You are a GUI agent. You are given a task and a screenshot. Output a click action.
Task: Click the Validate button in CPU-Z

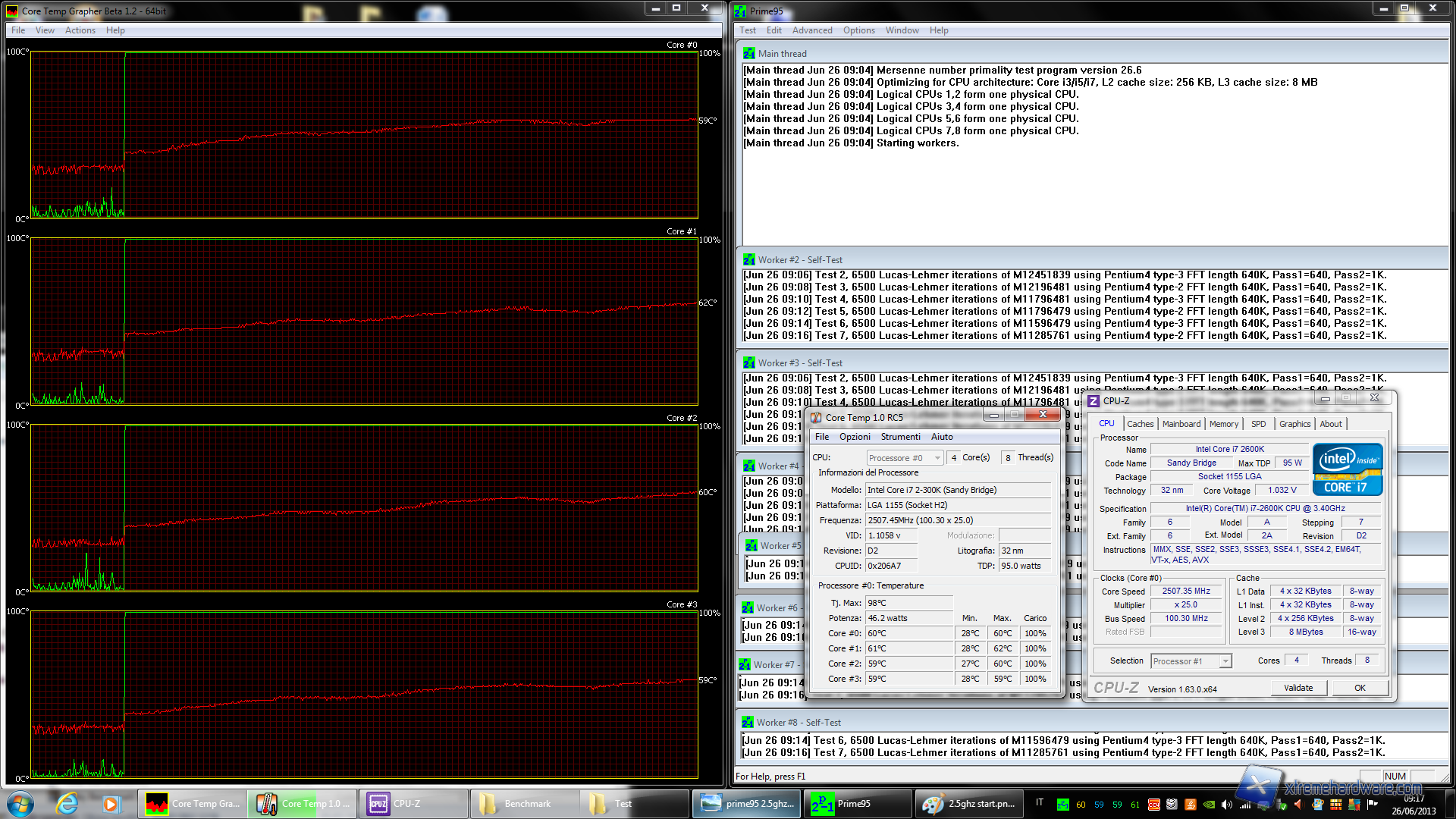pos(1298,688)
